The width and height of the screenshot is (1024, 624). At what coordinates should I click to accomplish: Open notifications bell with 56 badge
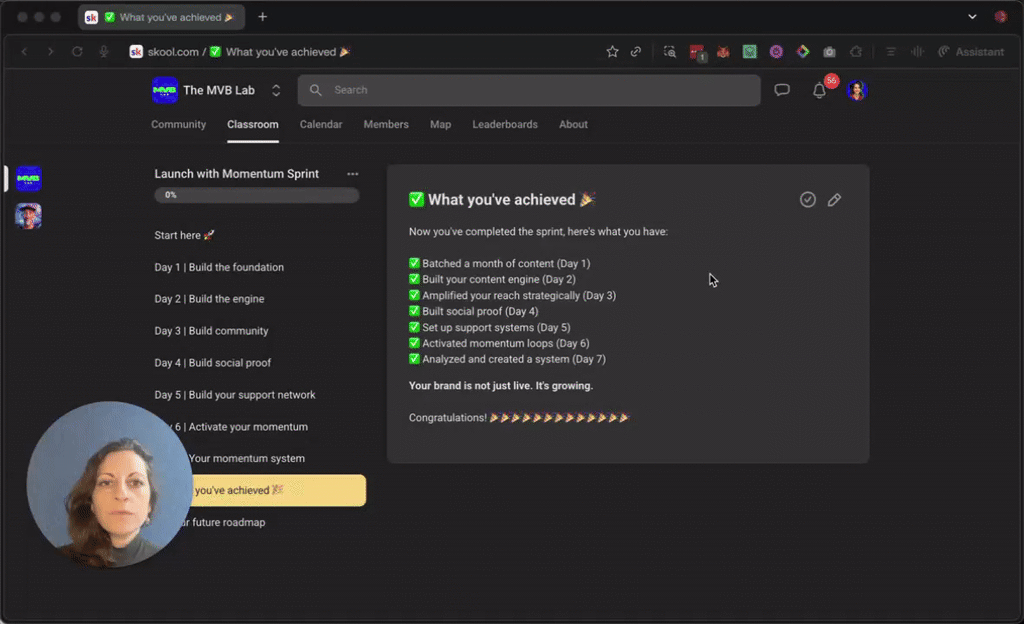tap(819, 90)
